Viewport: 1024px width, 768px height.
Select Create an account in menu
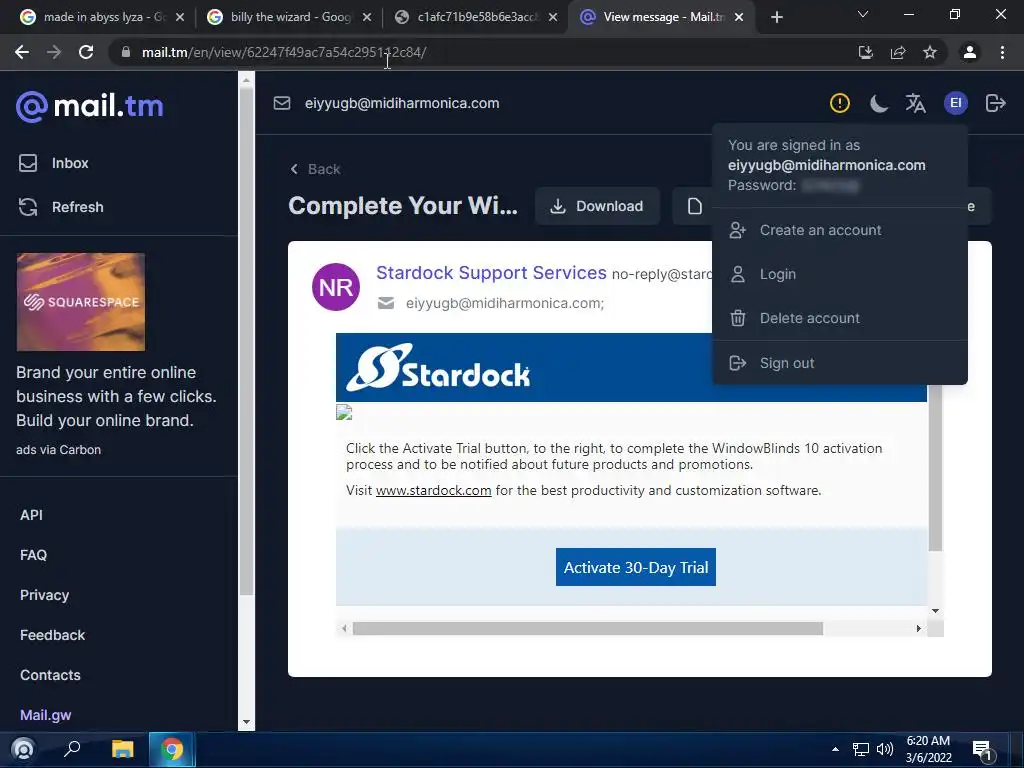coord(839,230)
